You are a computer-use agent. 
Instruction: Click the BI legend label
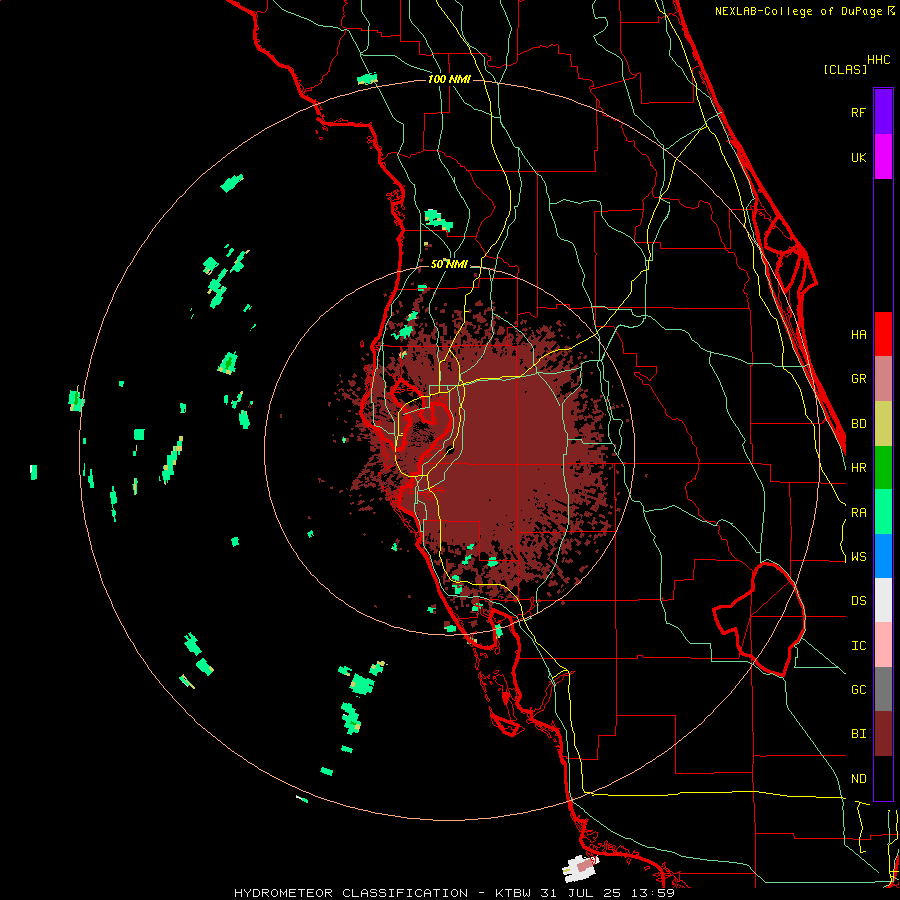coord(858,734)
